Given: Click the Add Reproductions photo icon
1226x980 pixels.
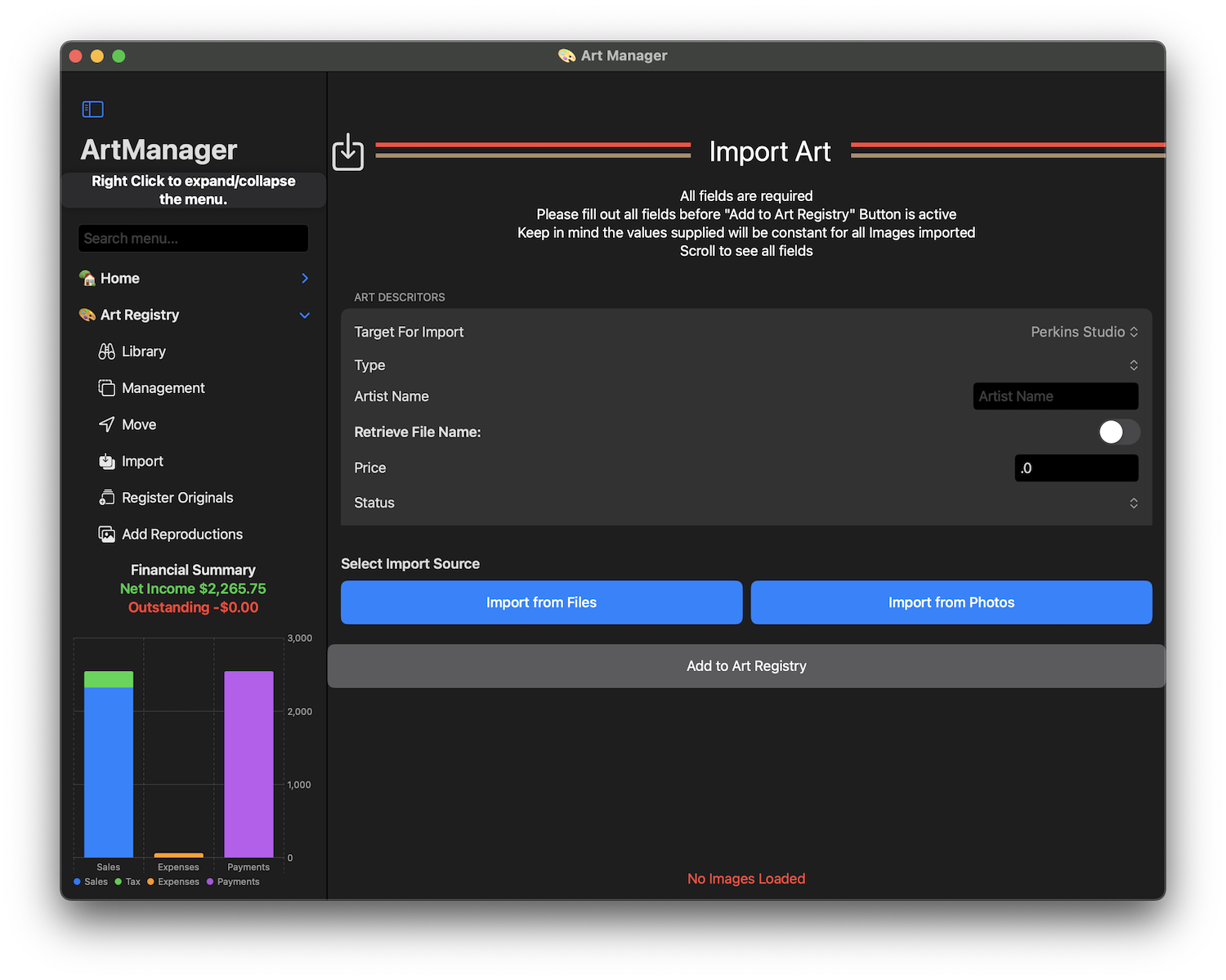Looking at the screenshot, I should [106, 535].
